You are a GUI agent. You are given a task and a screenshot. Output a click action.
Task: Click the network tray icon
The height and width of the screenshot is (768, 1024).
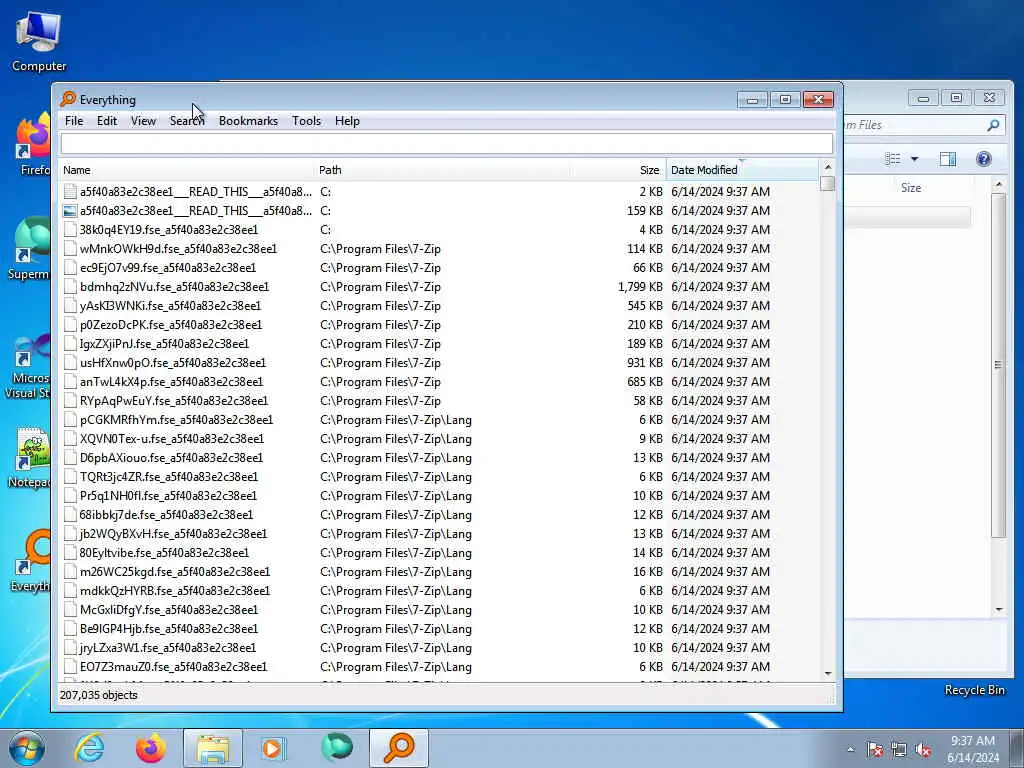[x=899, y=750]
